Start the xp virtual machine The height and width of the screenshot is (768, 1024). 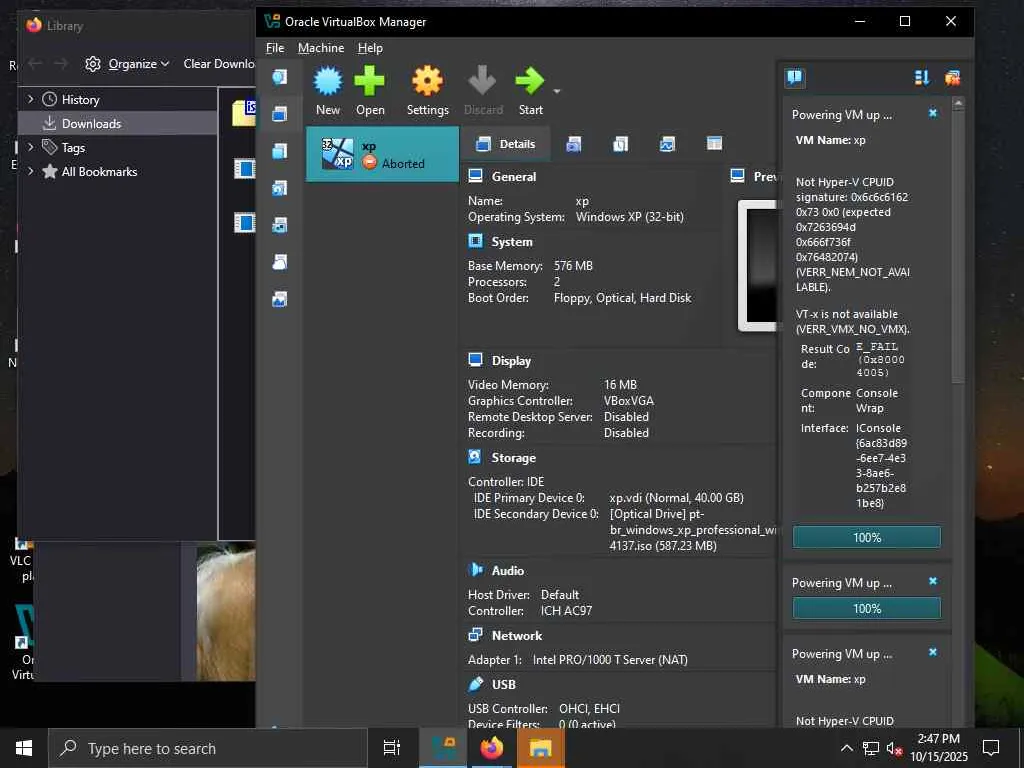[530, 91]
